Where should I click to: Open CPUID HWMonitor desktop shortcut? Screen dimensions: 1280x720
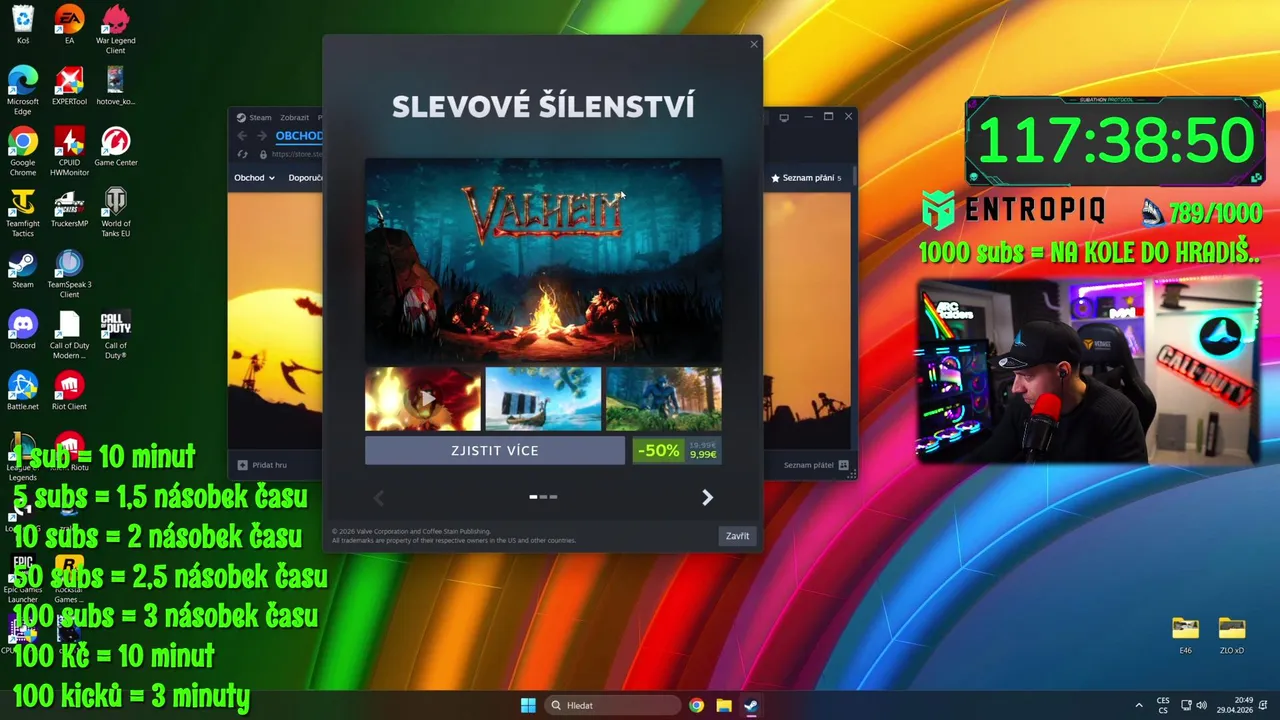point(69,152)
